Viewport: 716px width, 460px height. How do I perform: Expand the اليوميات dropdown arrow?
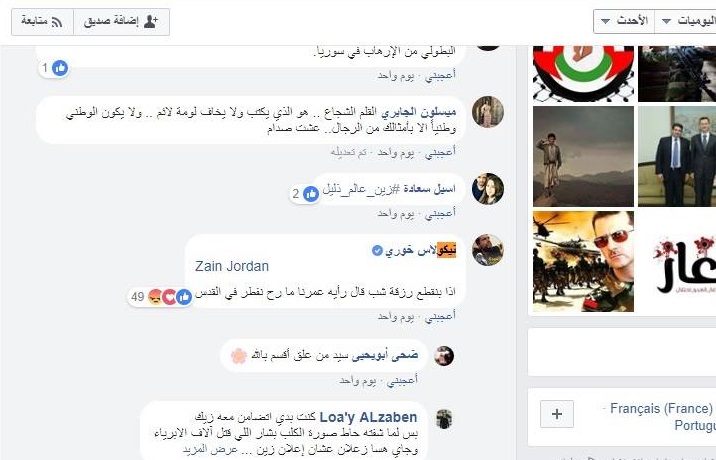point(666,21)
